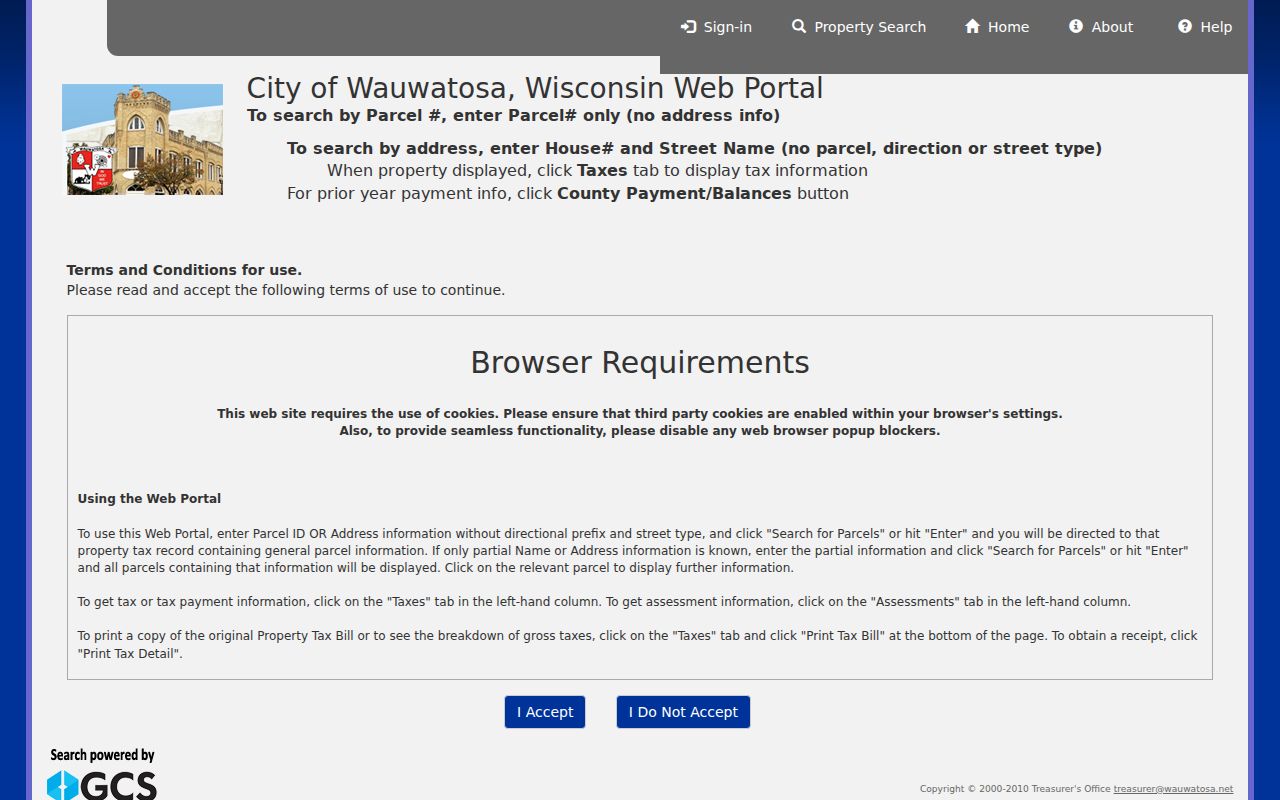Screen dimensions: 1280x800
Task: Click the Browser Requirements heading
Action: [640, 362]
